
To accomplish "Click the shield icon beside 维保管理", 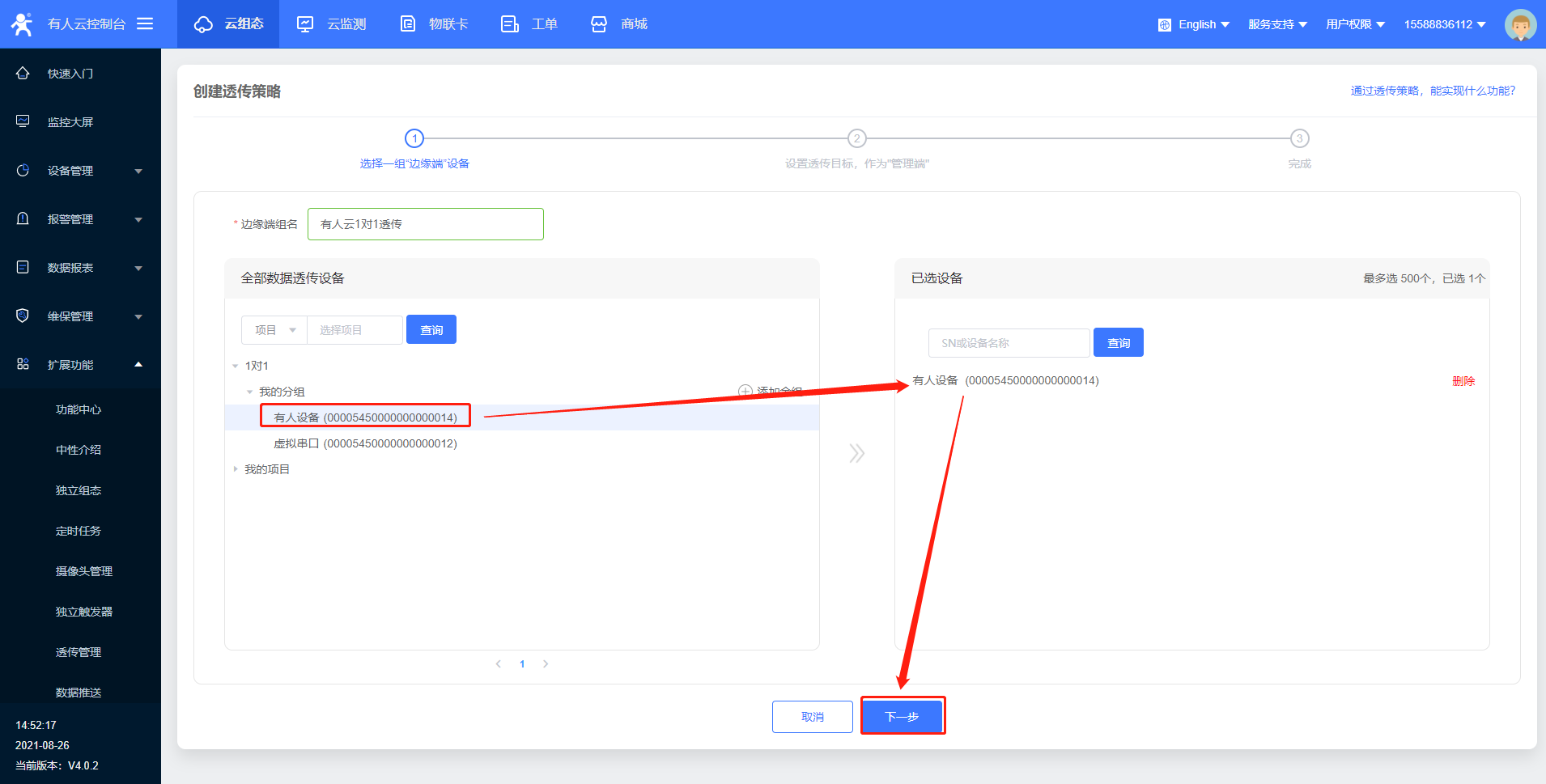I will point(23,316).
